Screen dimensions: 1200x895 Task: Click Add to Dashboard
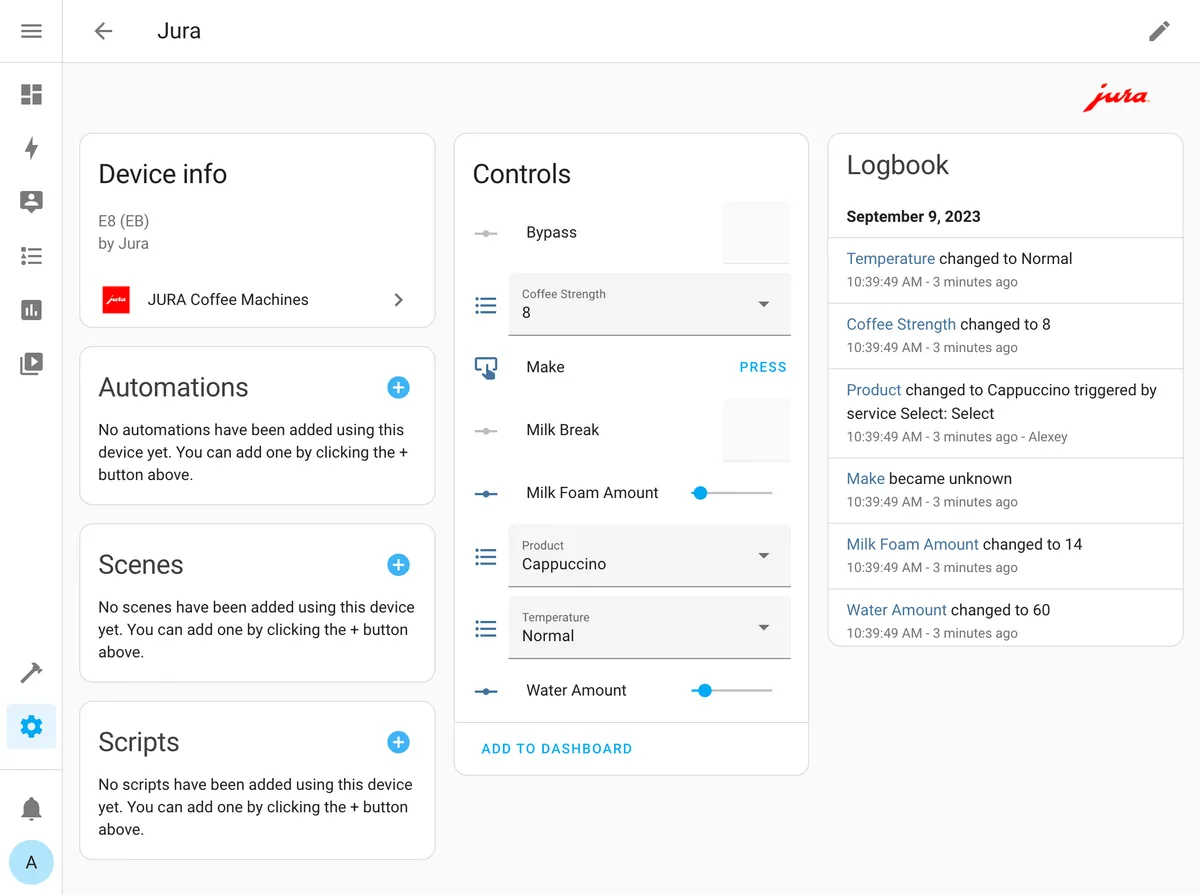tap(557, 748)
